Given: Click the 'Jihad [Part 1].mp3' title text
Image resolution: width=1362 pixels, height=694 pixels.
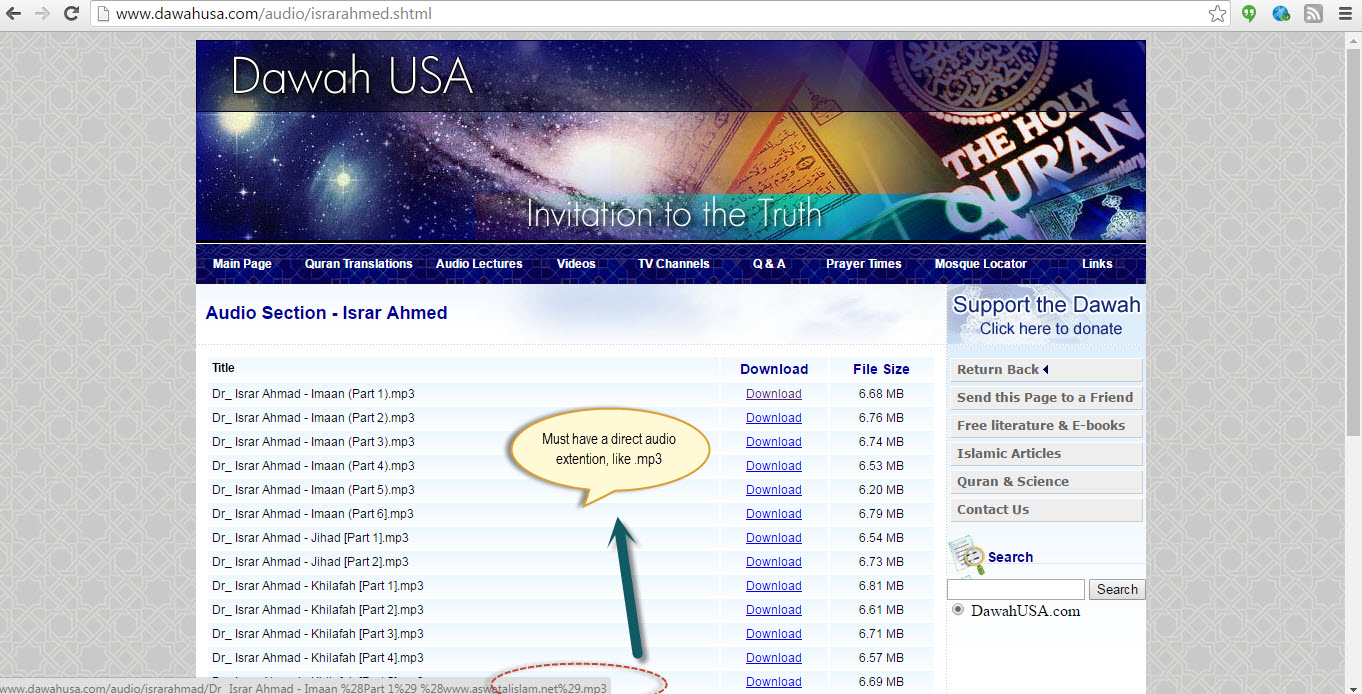Looking at the screenshot, I should click(310, 538).
